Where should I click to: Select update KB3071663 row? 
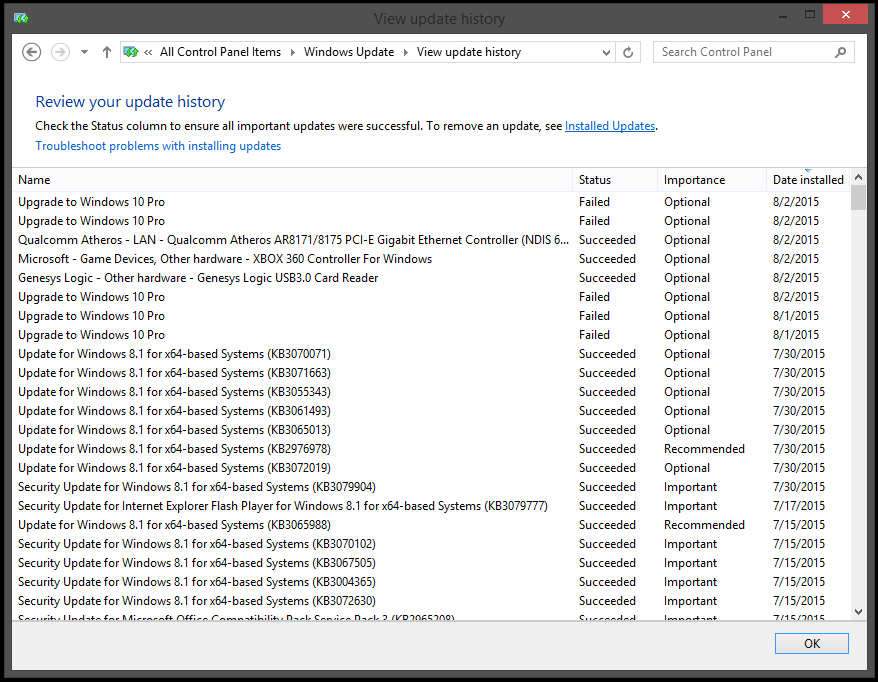point(431,373)
